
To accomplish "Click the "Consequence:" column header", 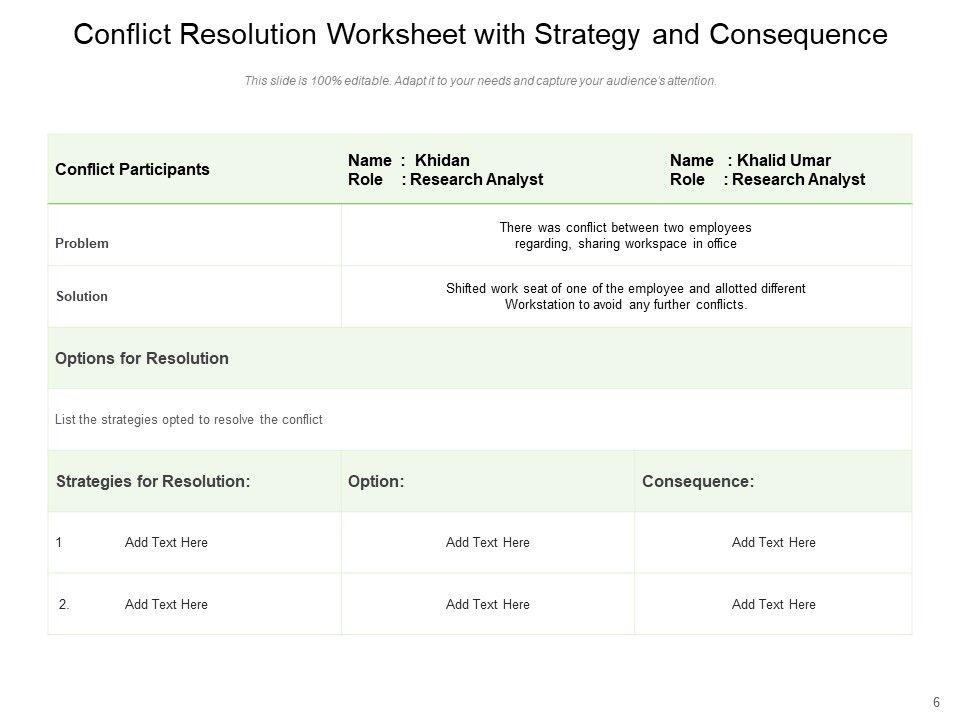I will [x=698, y=481].
